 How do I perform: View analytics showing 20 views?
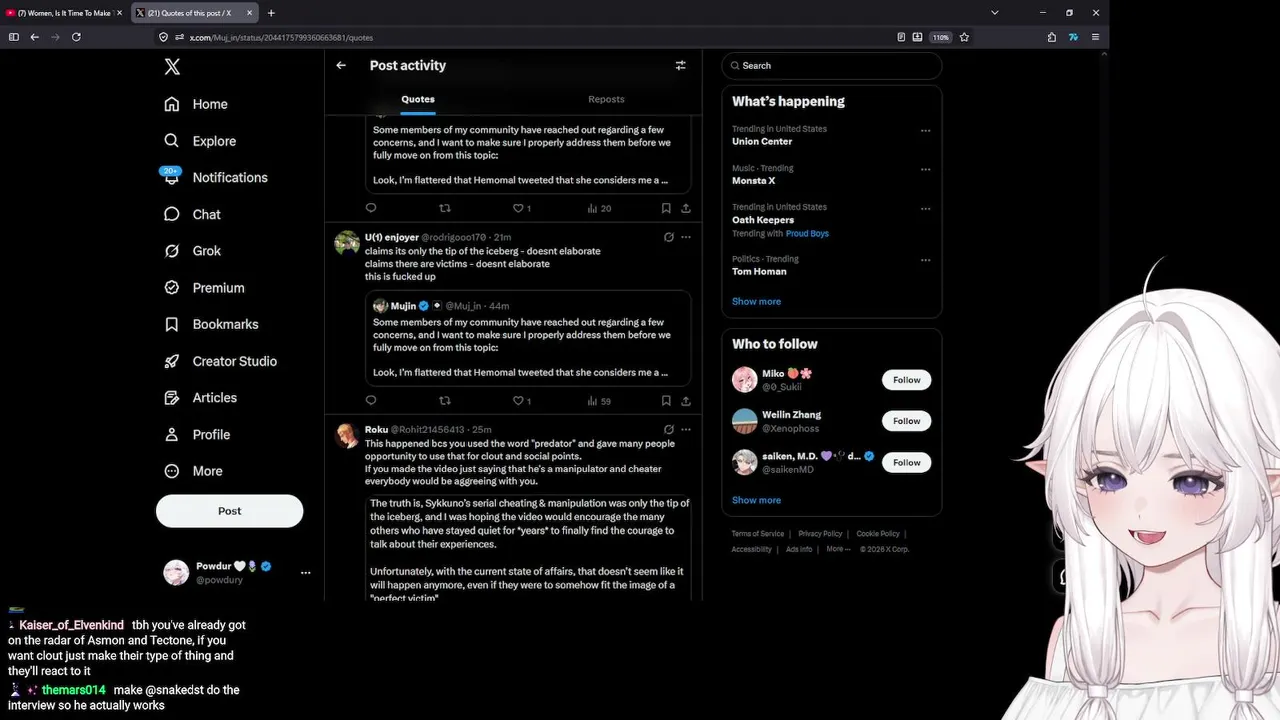tap(599, 208)
